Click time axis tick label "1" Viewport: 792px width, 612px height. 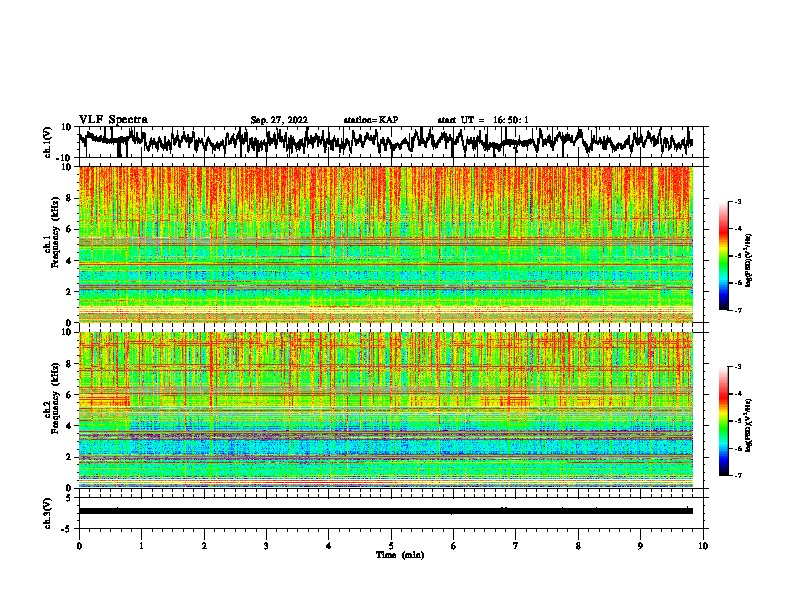click(x=141, y=546)
